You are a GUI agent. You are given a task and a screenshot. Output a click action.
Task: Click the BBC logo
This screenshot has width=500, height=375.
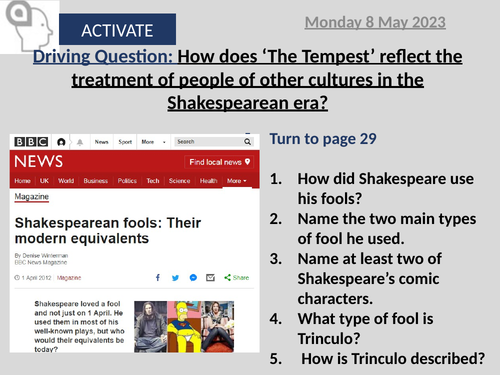point(31,142)
